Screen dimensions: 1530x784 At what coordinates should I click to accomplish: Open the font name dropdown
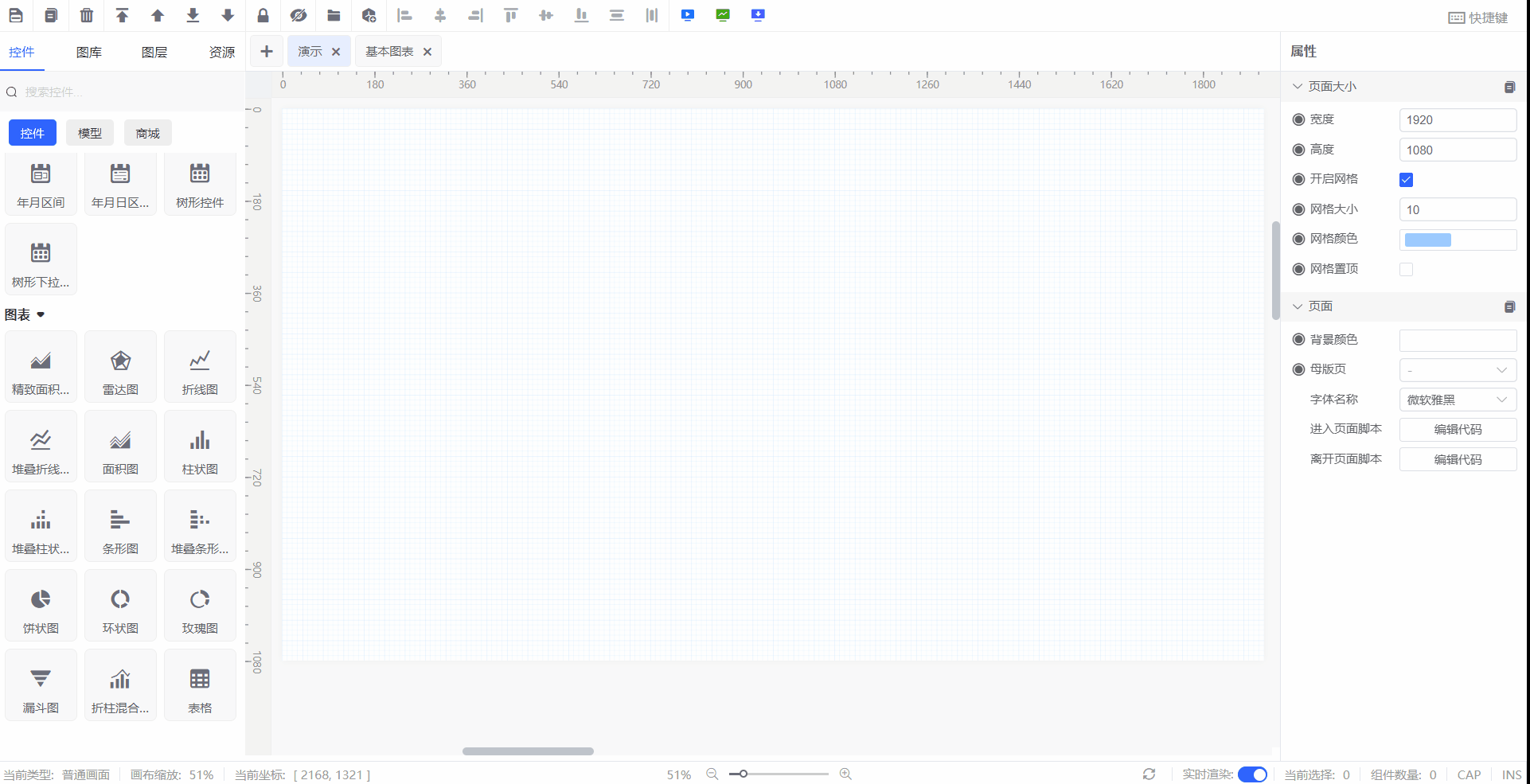coord(1458,400)
